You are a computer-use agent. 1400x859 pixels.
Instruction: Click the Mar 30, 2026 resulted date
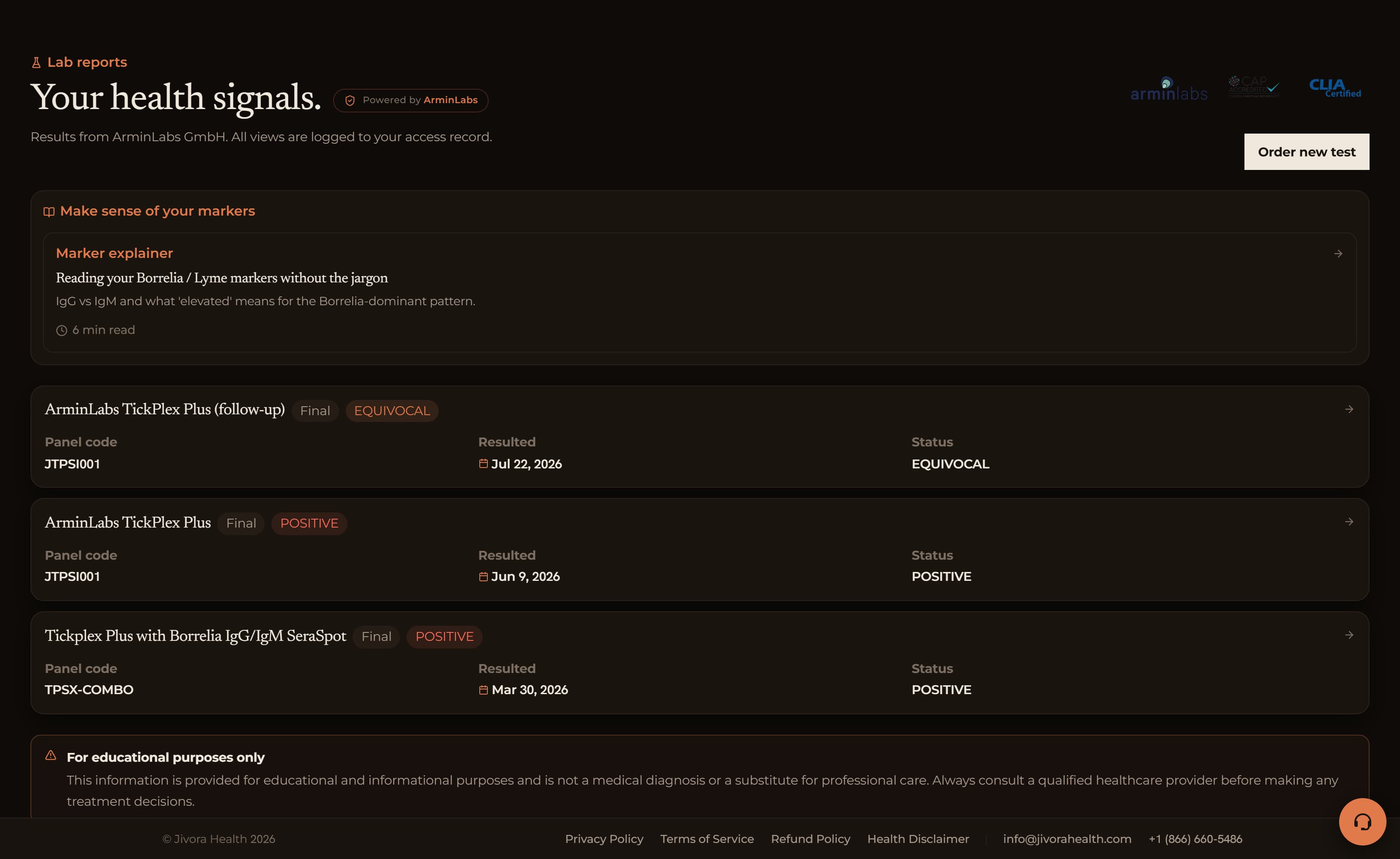[530, 690]
